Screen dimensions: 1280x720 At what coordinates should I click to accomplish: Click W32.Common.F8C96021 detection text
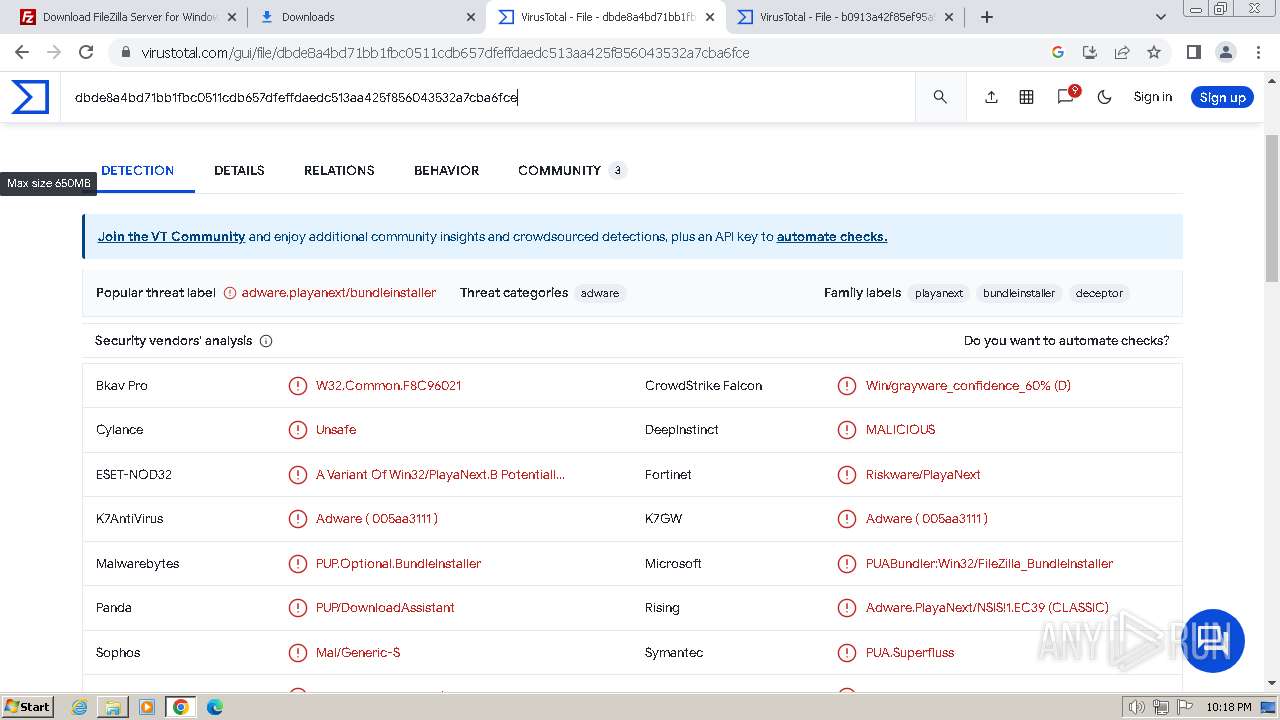coord(388,386)
